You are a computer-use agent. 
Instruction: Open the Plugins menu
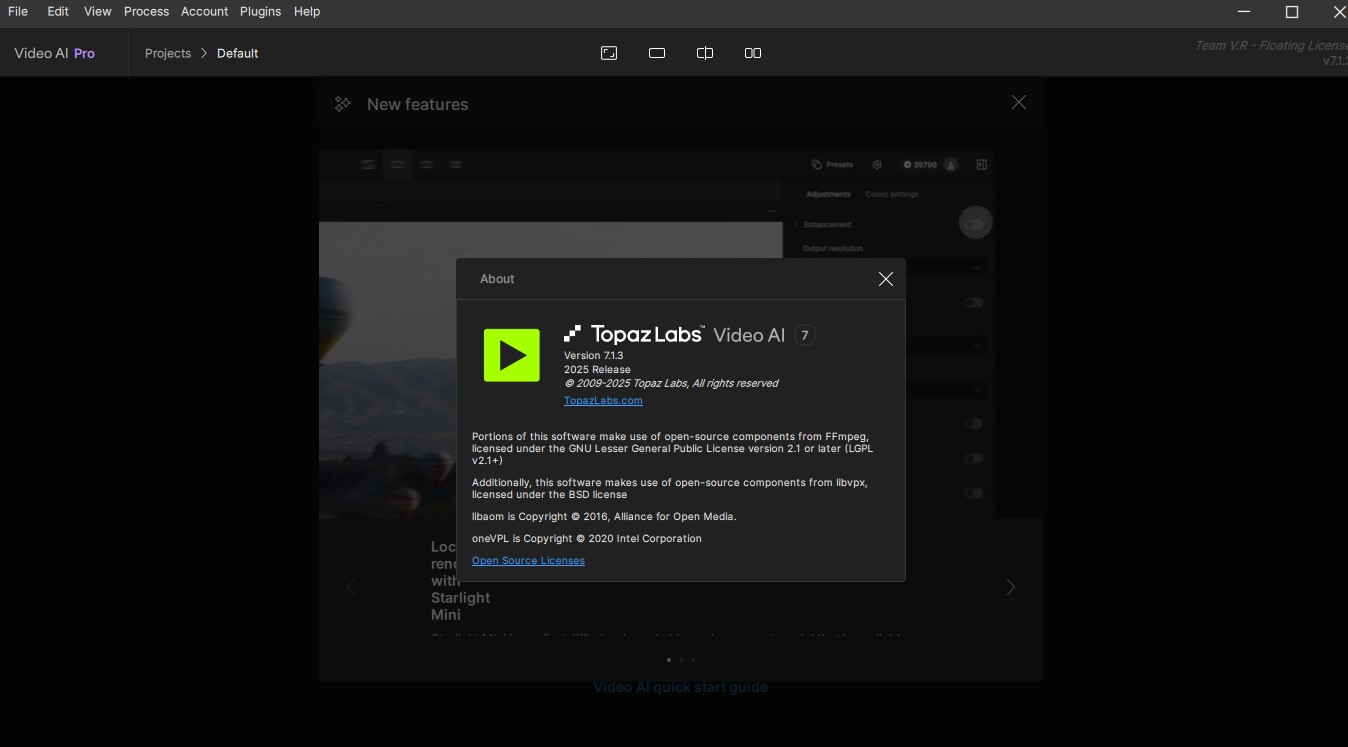pyautogui.click(x=260, y=11)
